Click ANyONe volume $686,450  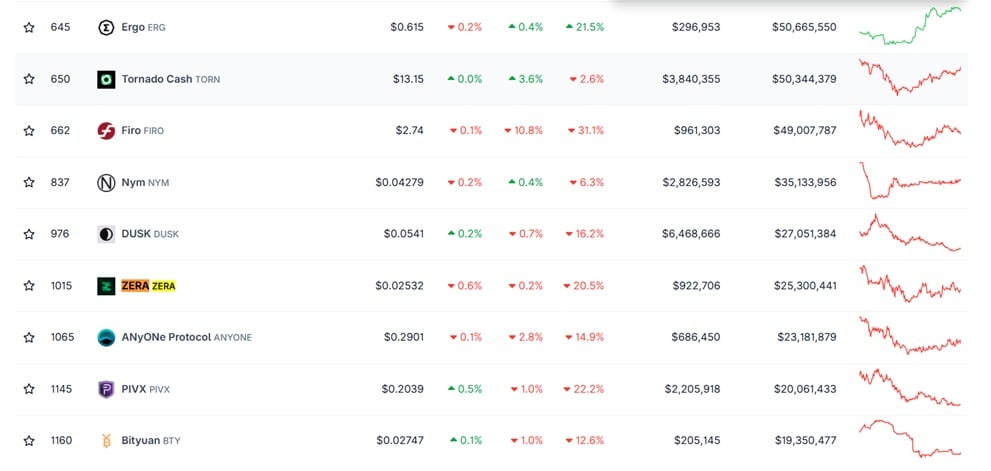click(696, 338)
